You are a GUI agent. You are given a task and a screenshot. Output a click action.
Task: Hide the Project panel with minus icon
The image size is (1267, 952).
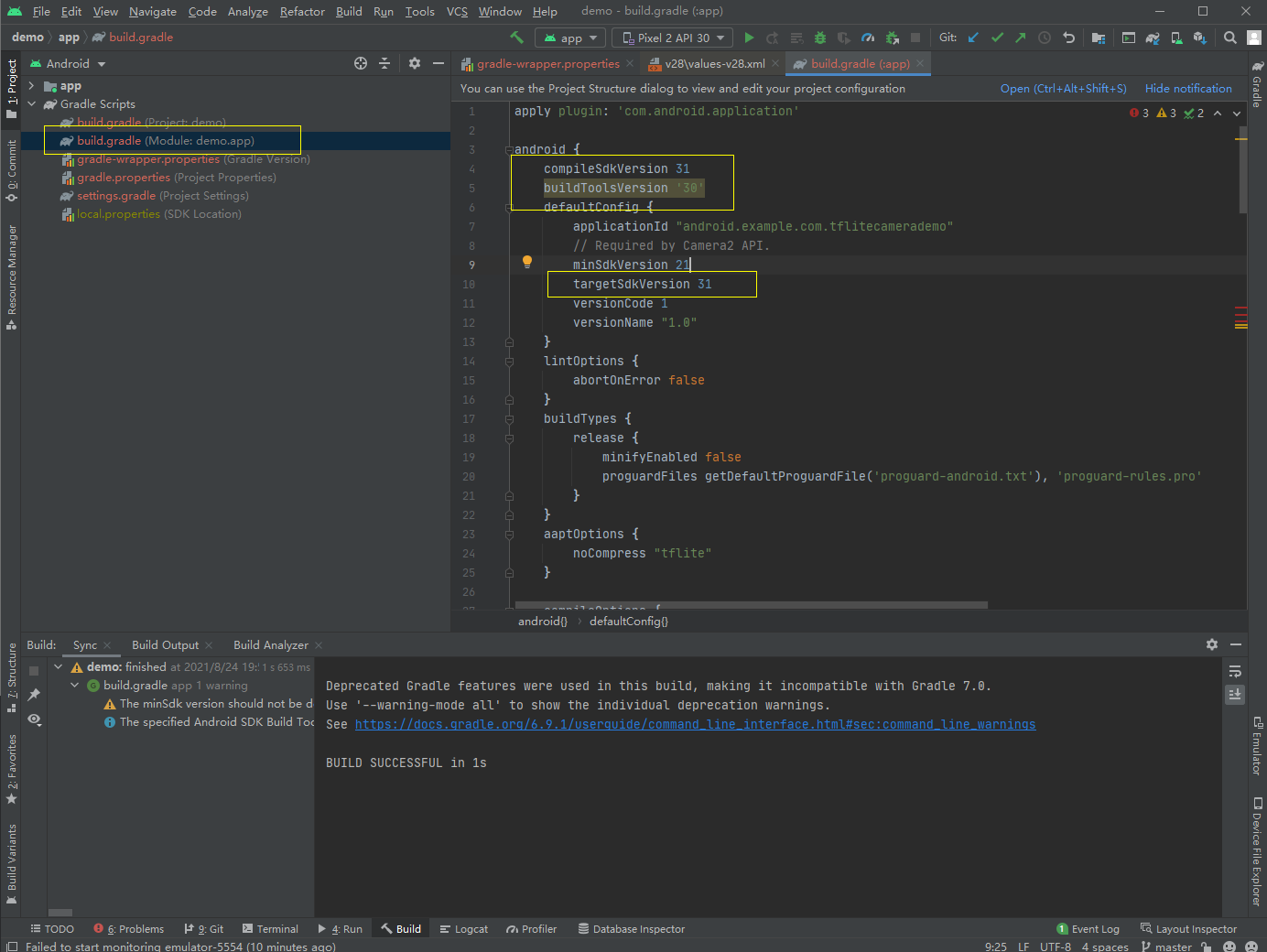tap(439, 63)
